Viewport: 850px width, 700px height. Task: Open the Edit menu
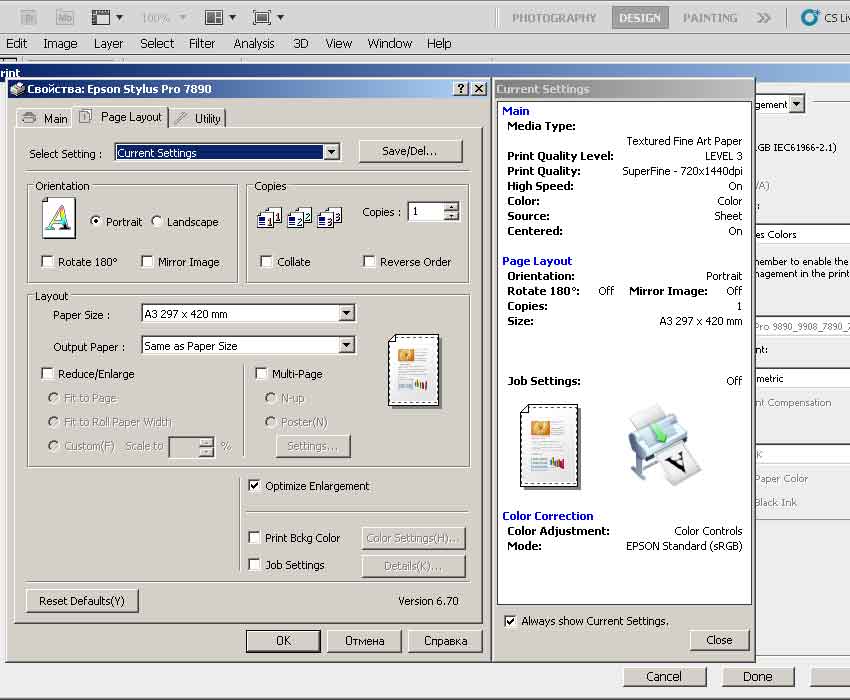16,43
